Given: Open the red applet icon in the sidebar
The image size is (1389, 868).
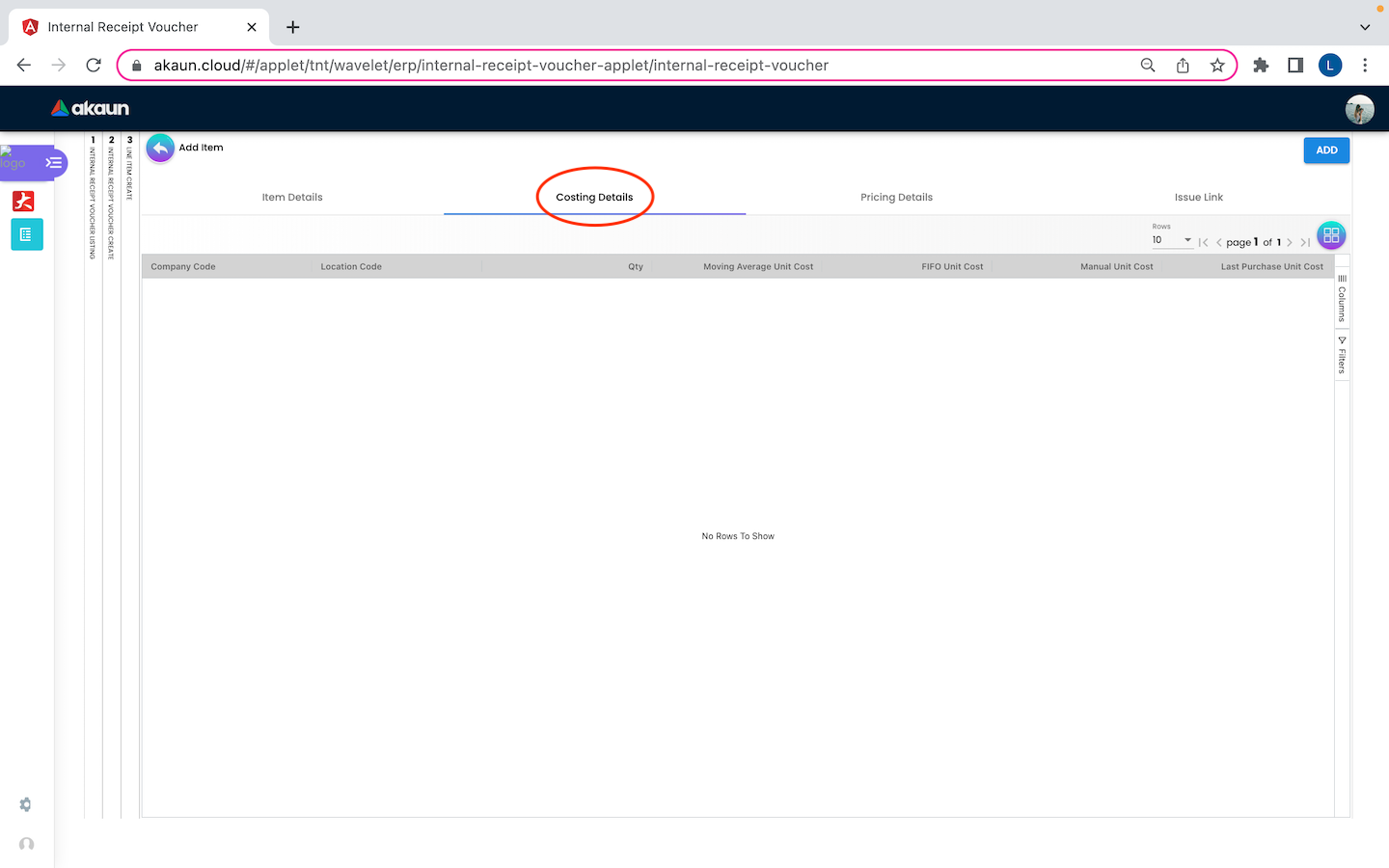Looking at the screenshot, I should (x=23, y=201).
